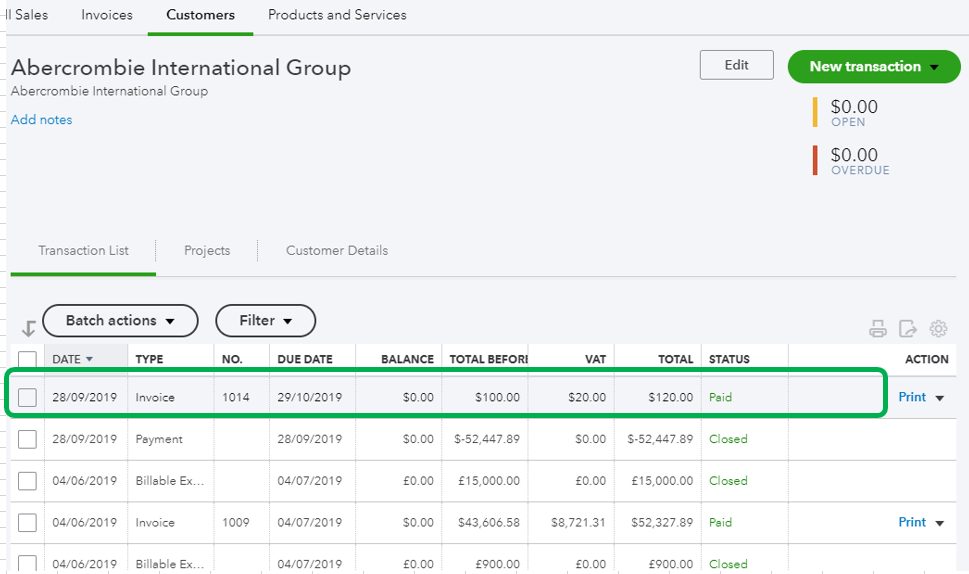Open the table settings gear icon

[938, 328]
